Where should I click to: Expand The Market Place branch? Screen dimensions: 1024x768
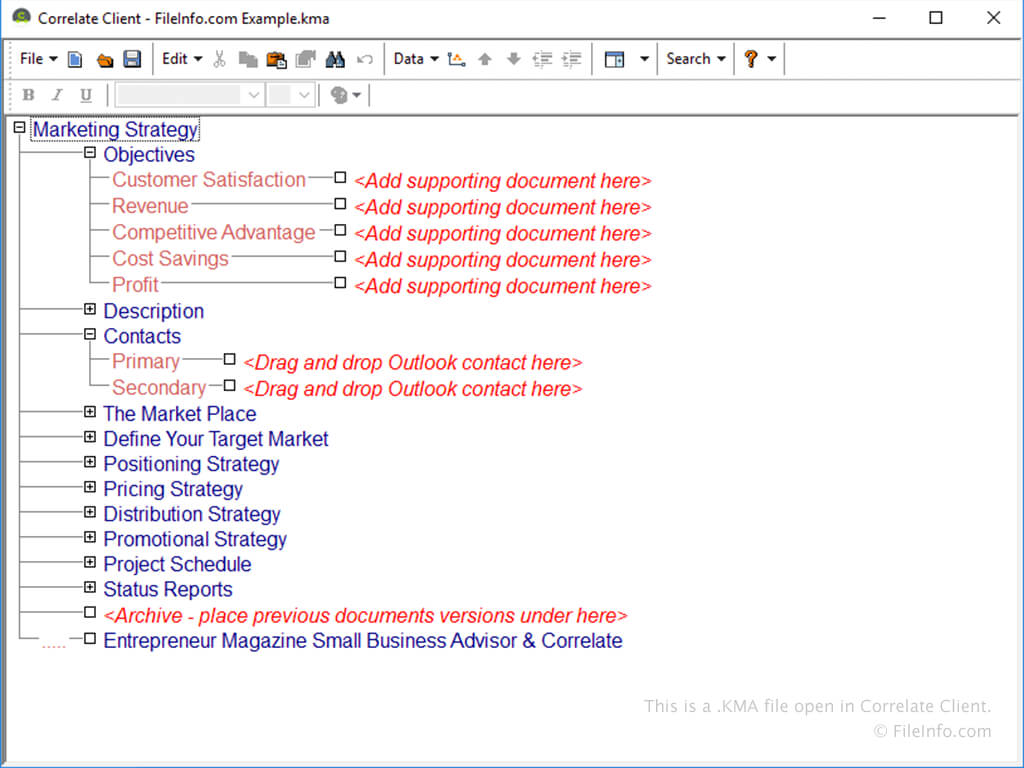pyautogui.click(x=90, y=412)
